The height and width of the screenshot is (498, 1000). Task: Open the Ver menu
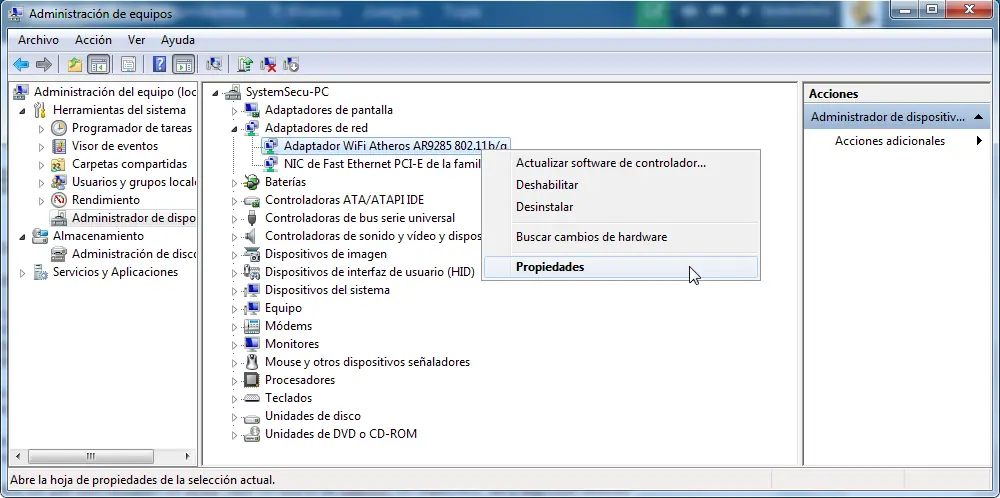point(136,40)
